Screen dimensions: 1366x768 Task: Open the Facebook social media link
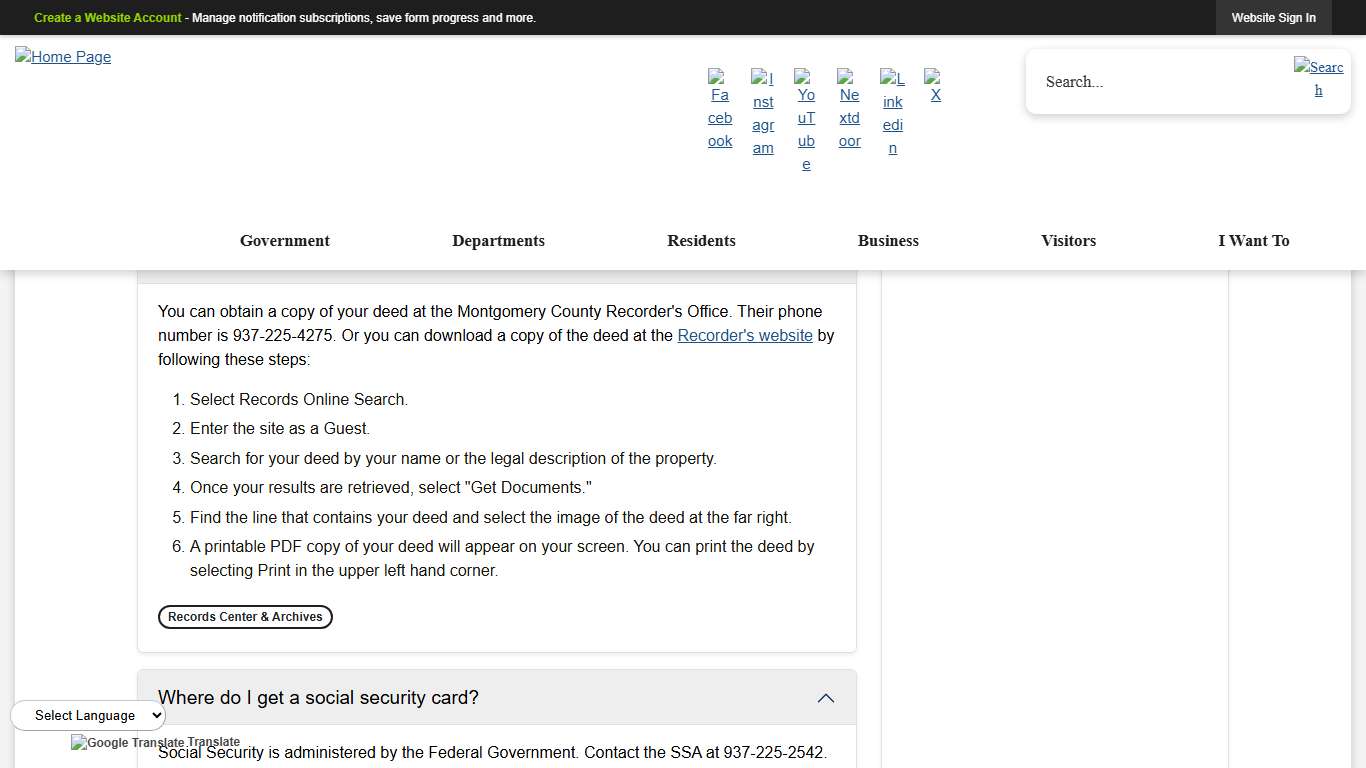pos(719,110)
